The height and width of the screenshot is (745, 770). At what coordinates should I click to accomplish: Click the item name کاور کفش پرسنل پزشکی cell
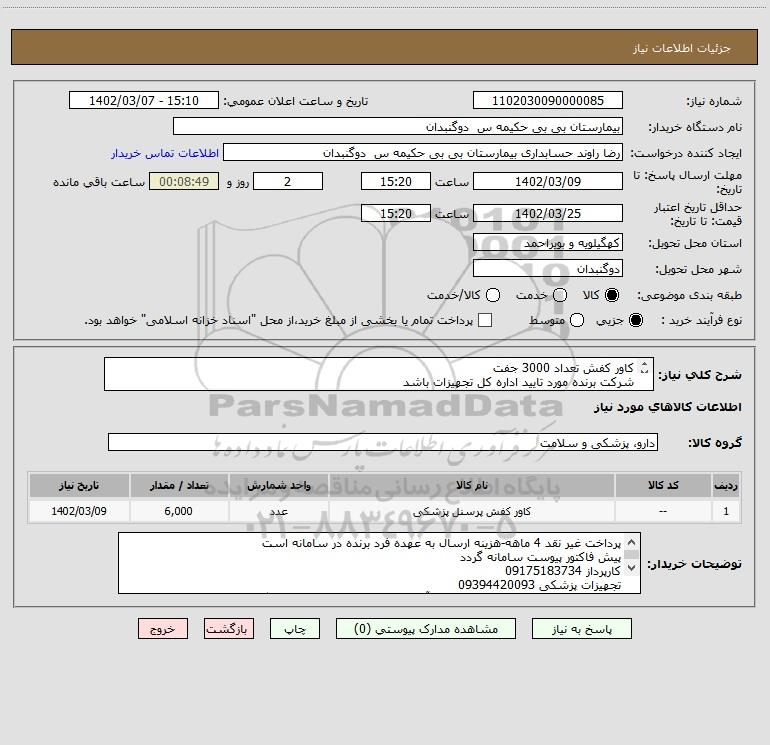471,511
